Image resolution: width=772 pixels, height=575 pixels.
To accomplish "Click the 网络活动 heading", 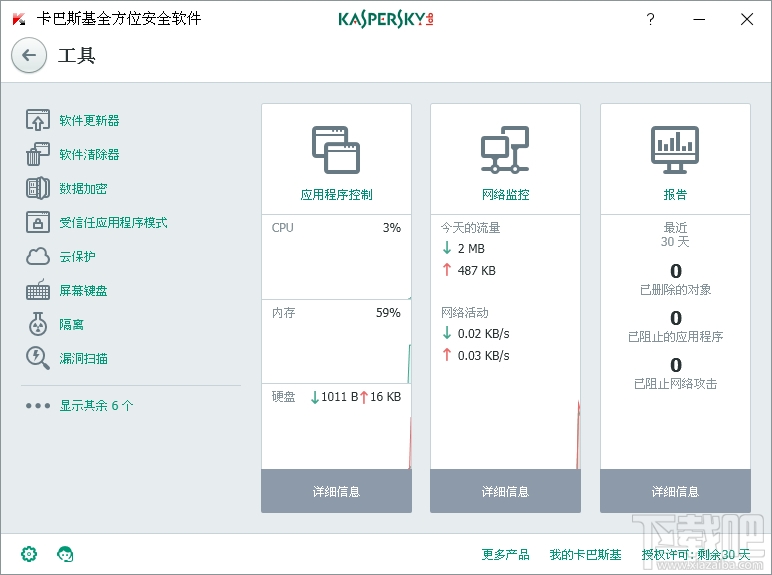I will coord(464,313).
